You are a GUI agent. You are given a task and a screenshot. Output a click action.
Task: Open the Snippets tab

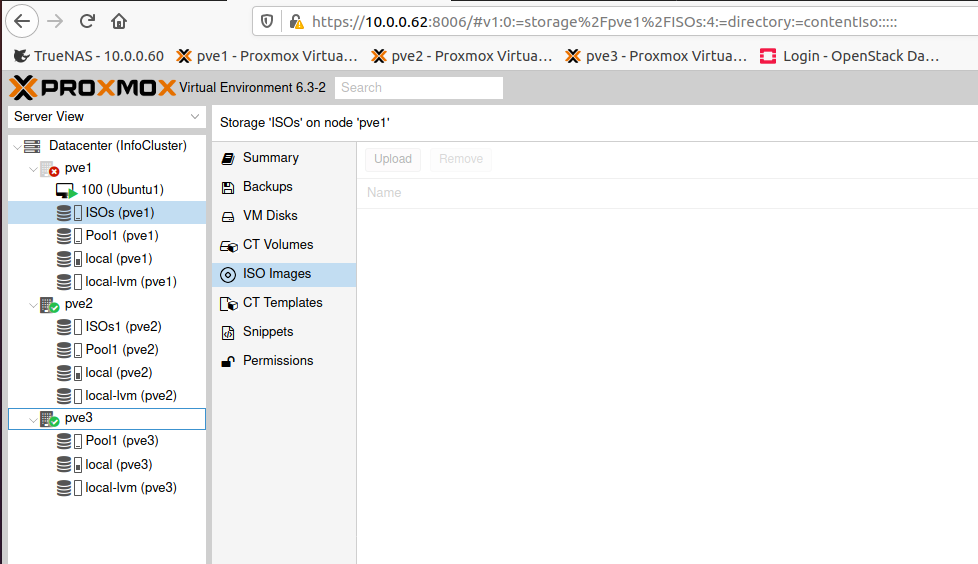point(284,332)
